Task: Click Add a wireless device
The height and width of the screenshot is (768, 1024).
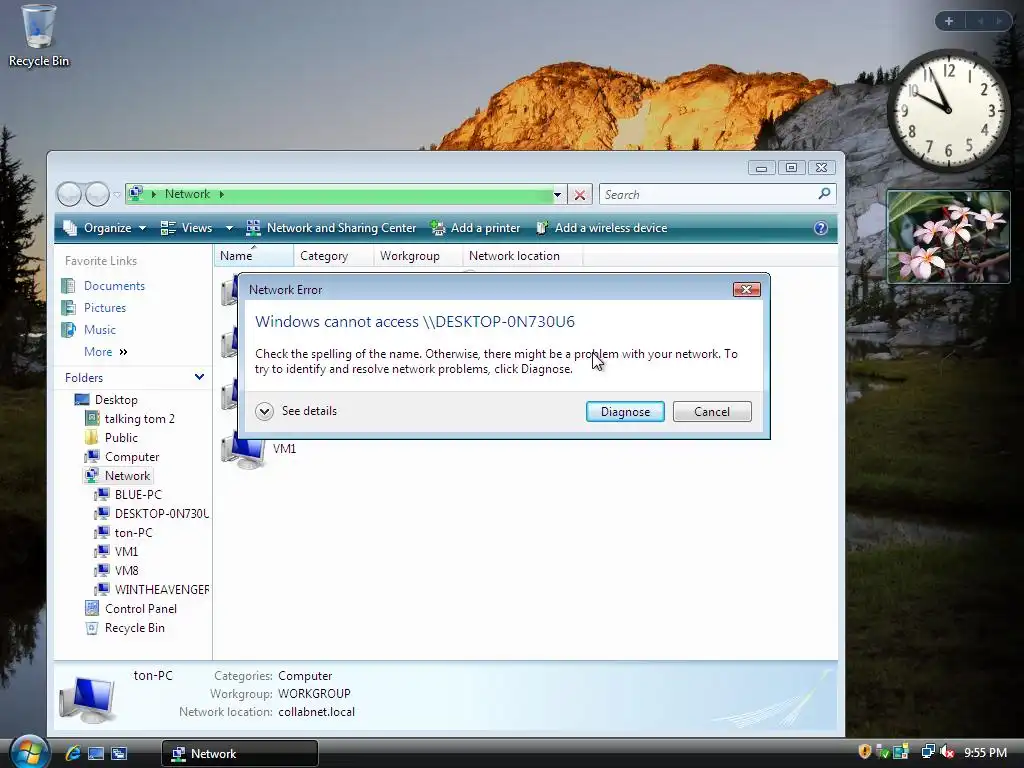Action: (601, 228)
